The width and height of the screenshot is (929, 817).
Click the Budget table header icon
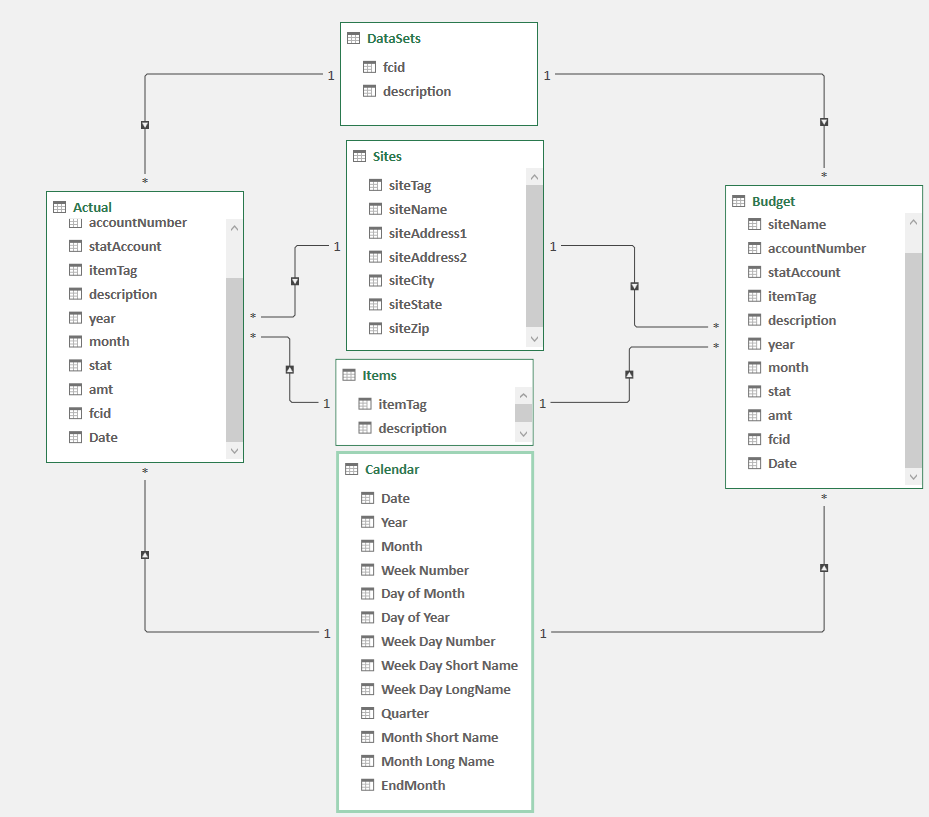pyautogui.click(x=738, y=201)
